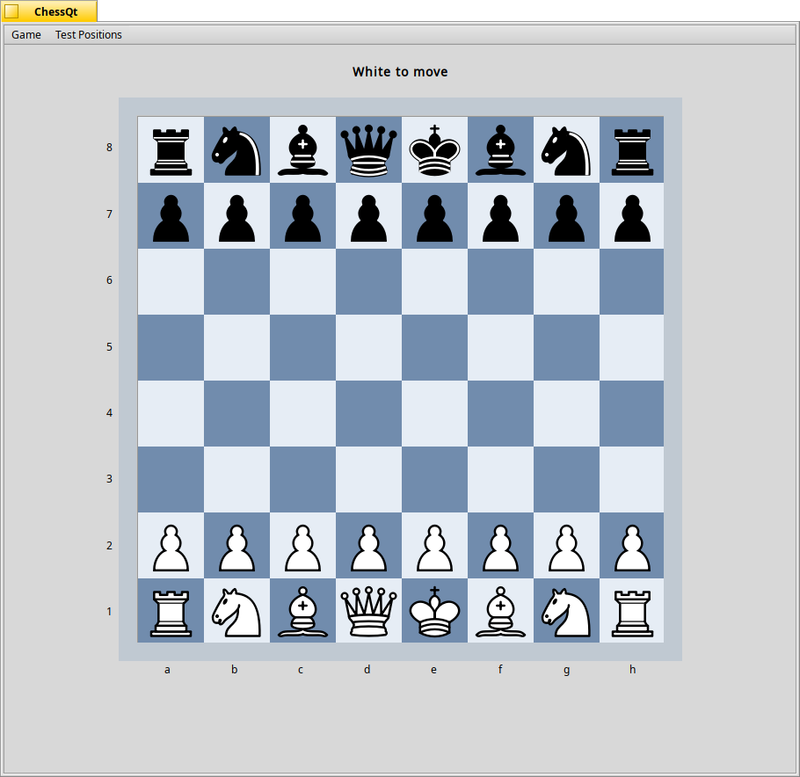
Task: Select the white bishop on c1
Action: tap(303, 611)
